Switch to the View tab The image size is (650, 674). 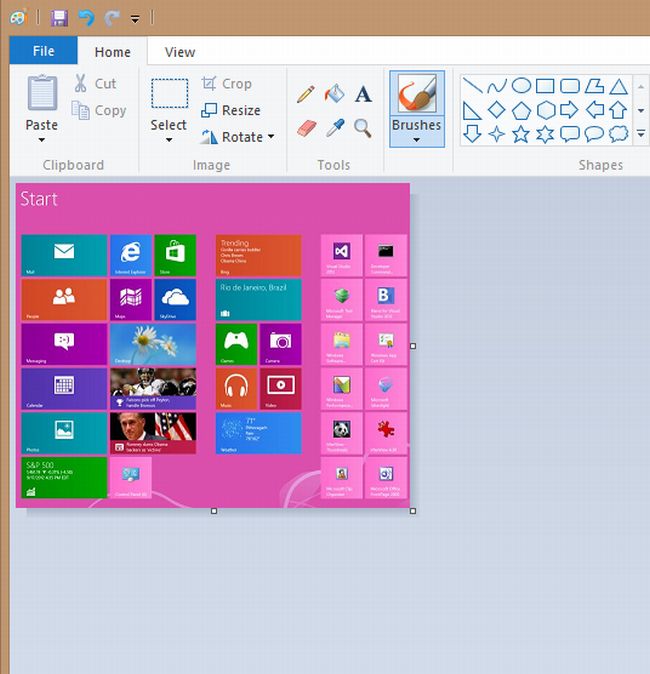[x=180, y=52]
